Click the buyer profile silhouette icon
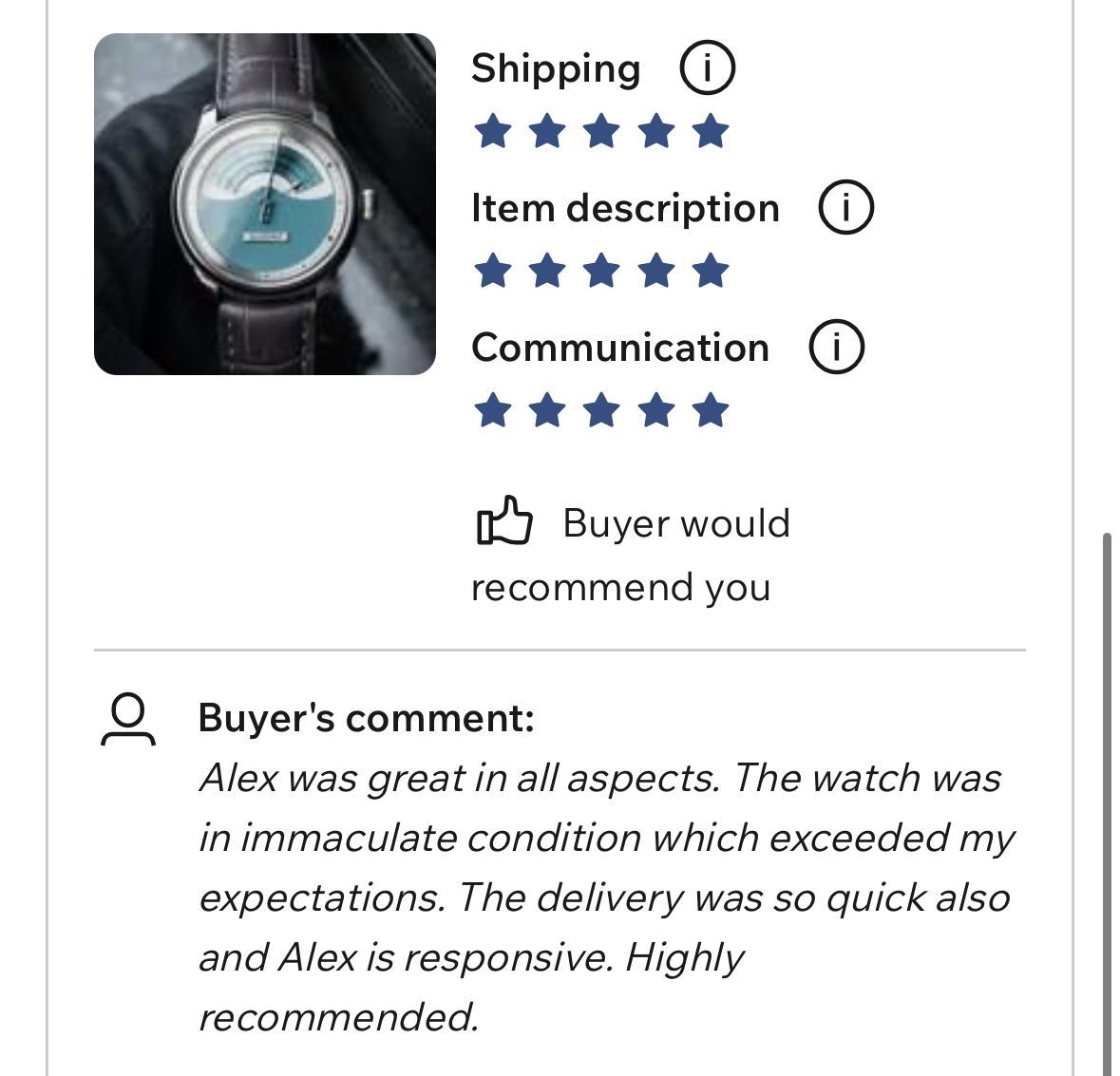1120x1076 pixels. pos(127,719)
